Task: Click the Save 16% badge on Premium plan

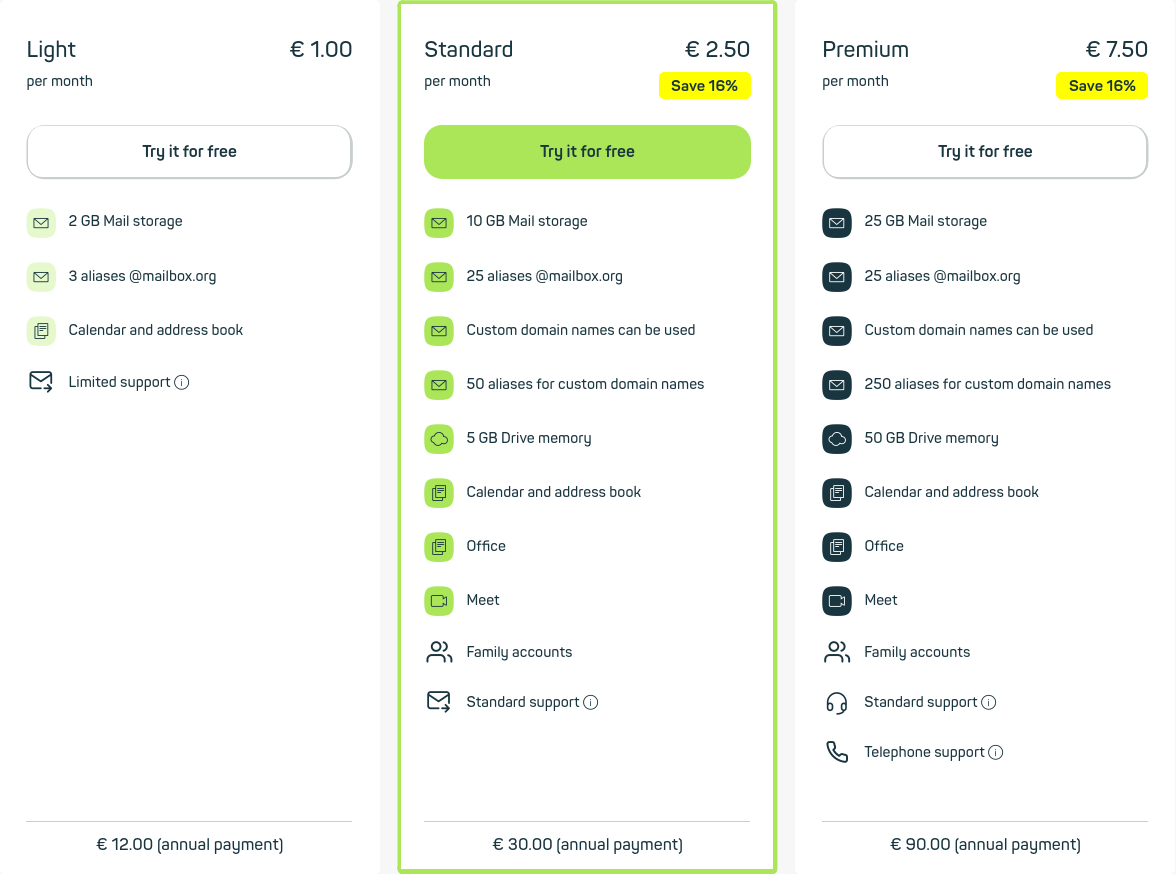Action: click(1102, 86)
